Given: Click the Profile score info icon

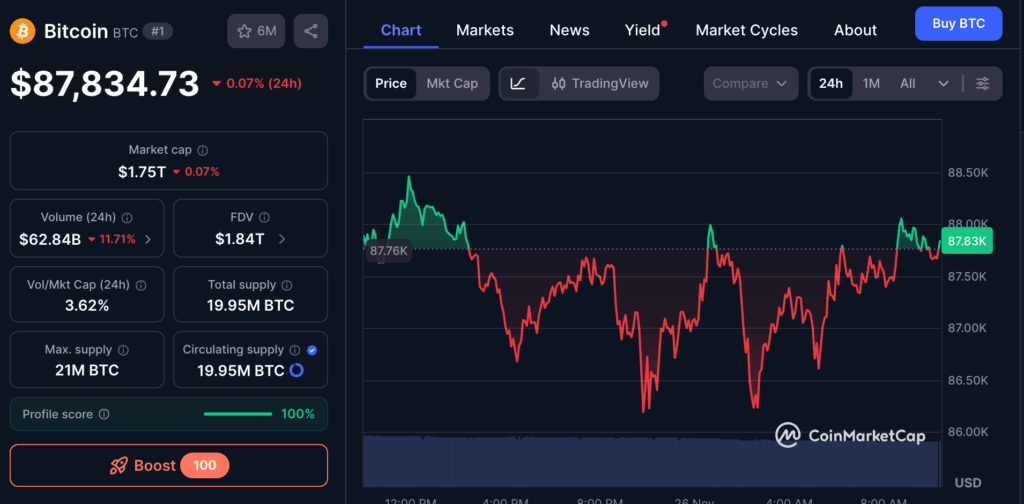Looking at the screenshot, I should (x=104, y=414).
